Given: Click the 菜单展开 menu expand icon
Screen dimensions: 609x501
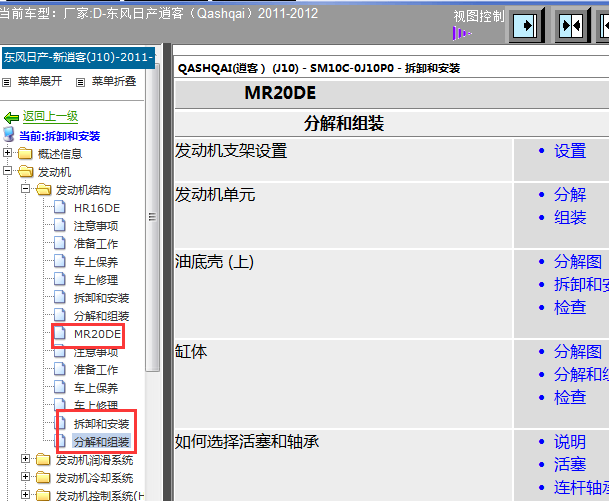Looking at the screenshot, I should click(7, 82).
